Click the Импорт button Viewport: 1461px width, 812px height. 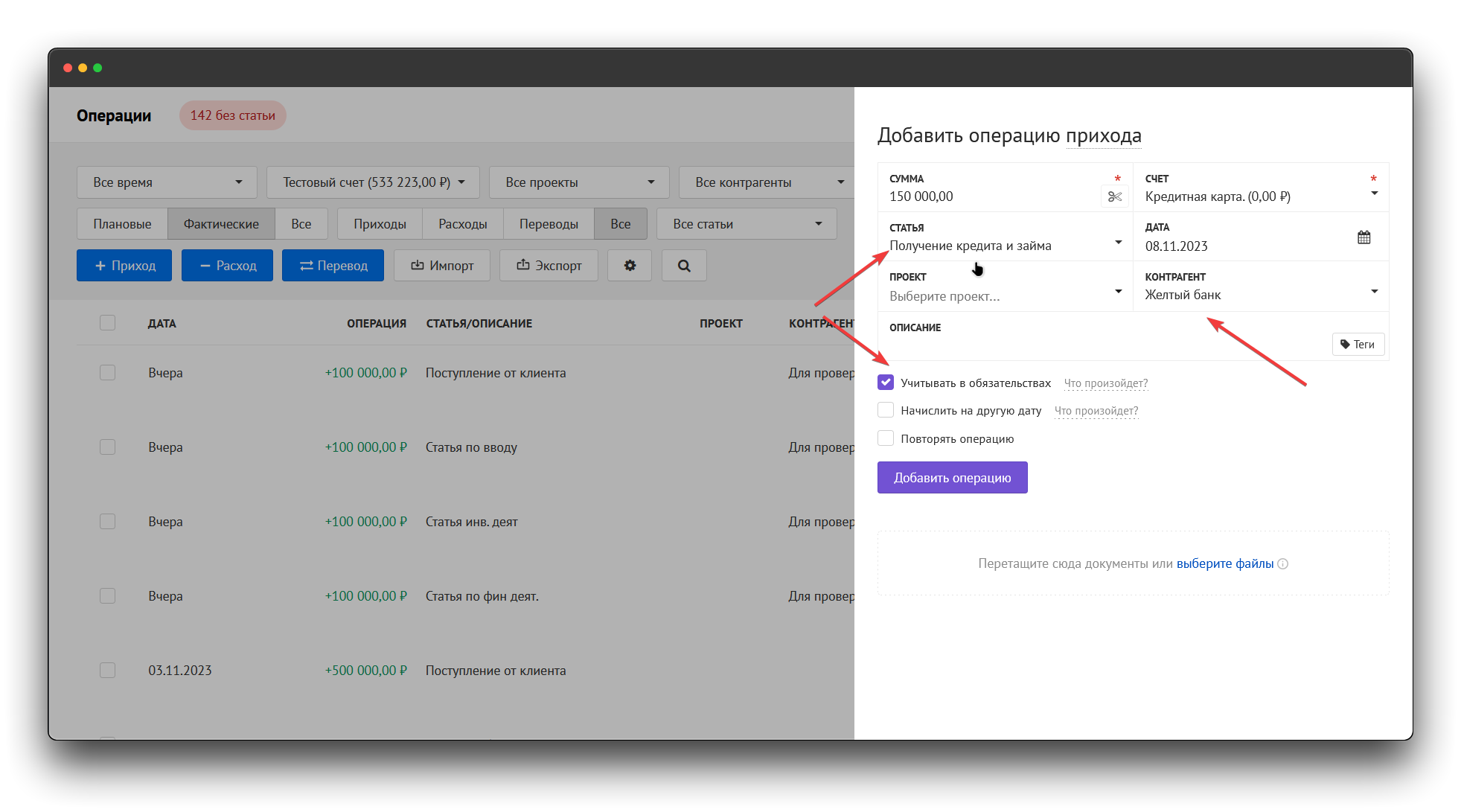point(442,266)
